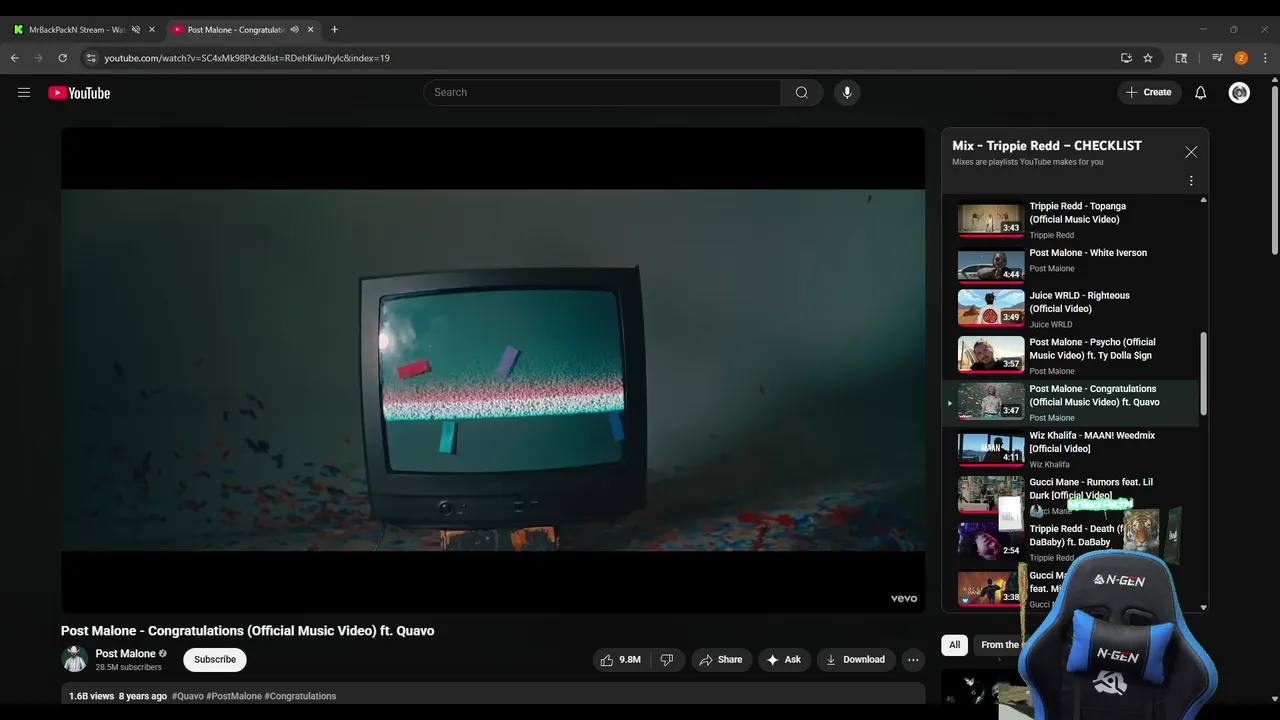Open the Wiz Khalifa MAAN! thumbnail
Image resolution: width=1280 pixels, height=720 pixels.
tap(991, 448)
